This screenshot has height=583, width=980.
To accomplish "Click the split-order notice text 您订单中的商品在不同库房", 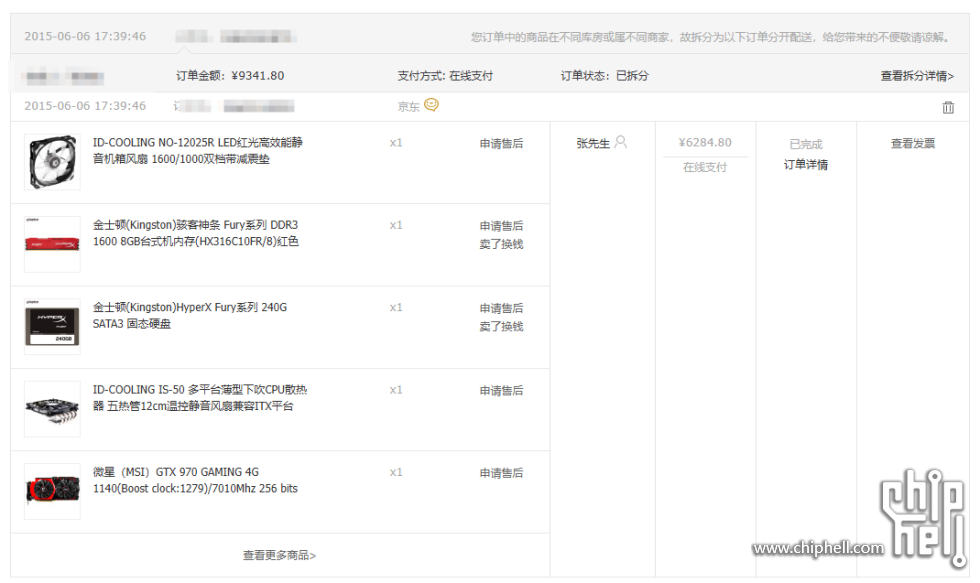I will coord(710,37).
